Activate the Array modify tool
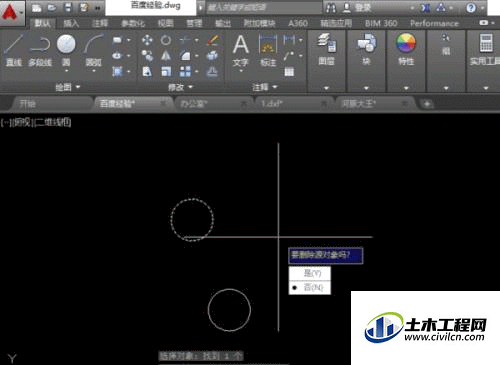The height and width of the screenshot is (365, 500). [185, 71]
